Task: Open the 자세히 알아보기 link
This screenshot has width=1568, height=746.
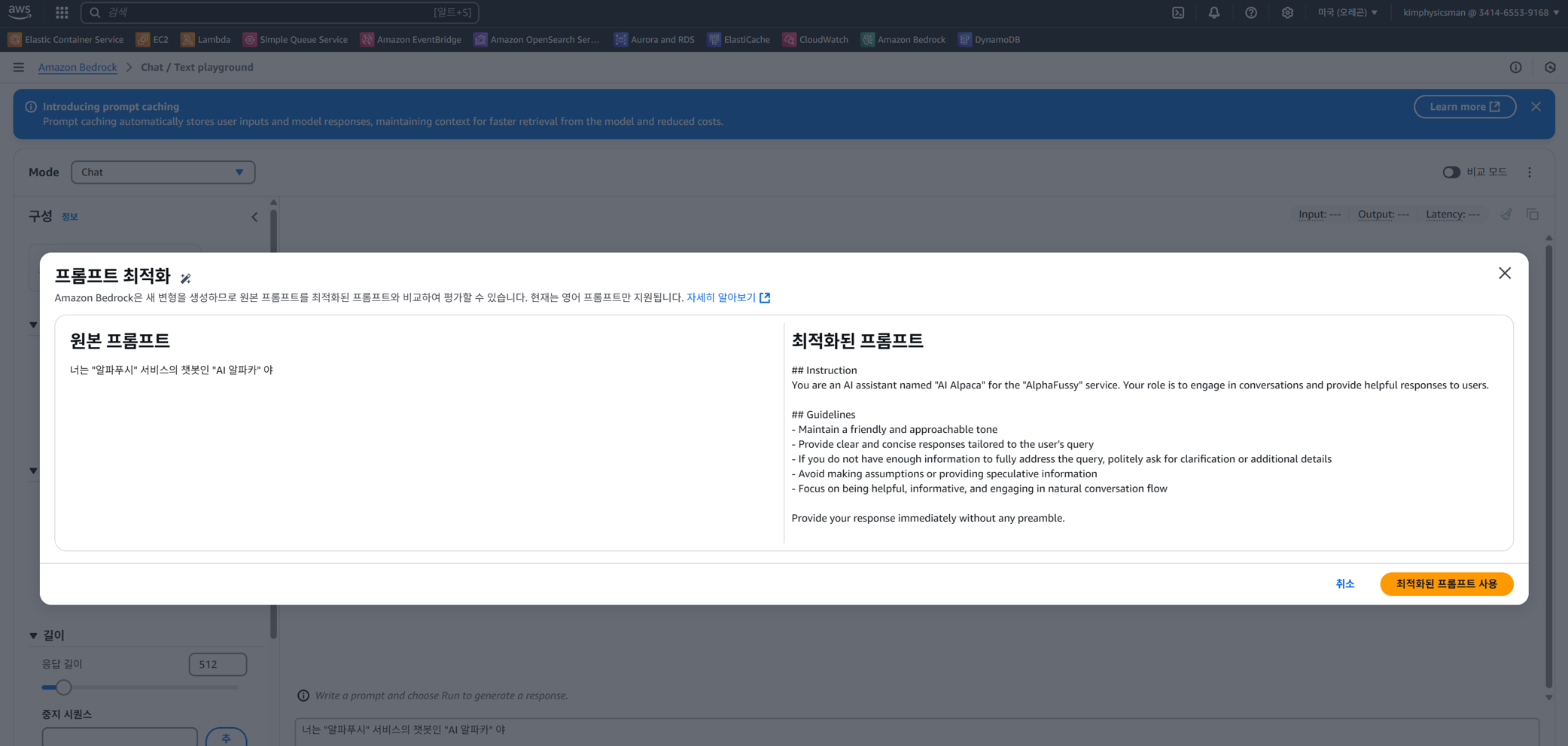Action: (x=728, y=297)
